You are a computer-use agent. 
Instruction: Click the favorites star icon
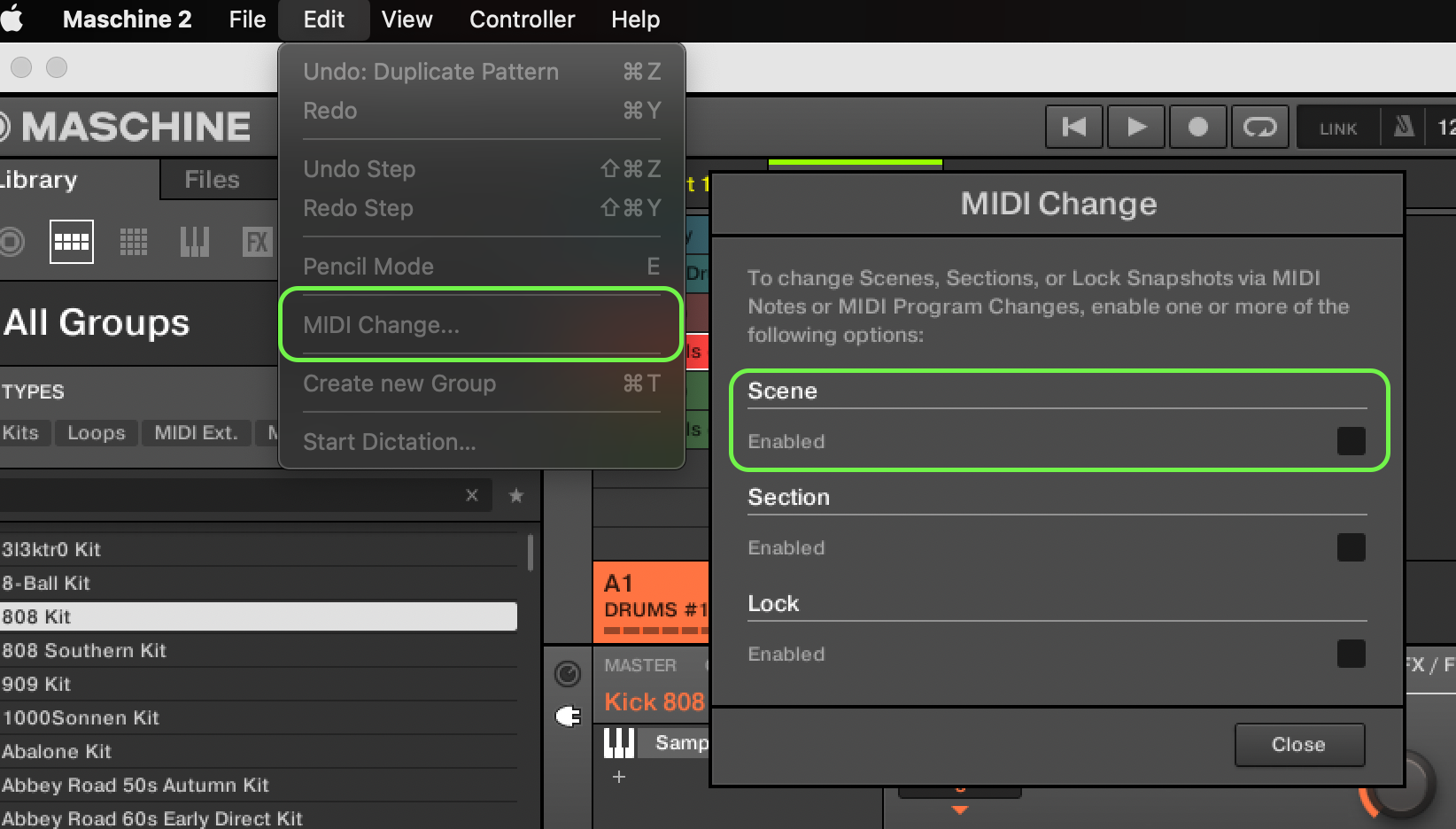coord(516,496)
